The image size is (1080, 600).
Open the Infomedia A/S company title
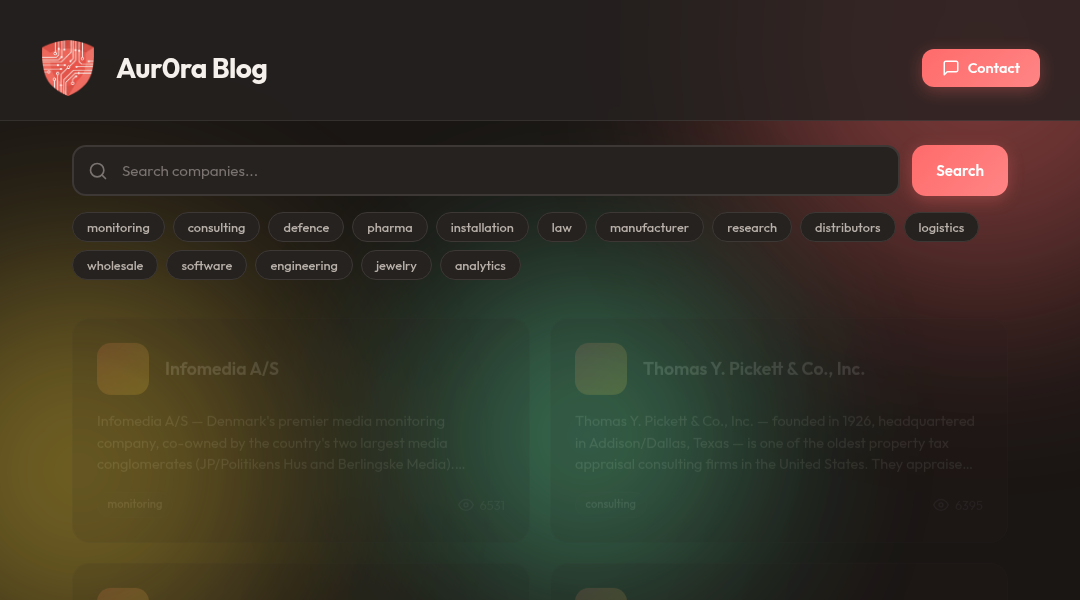tap(222, 369)
